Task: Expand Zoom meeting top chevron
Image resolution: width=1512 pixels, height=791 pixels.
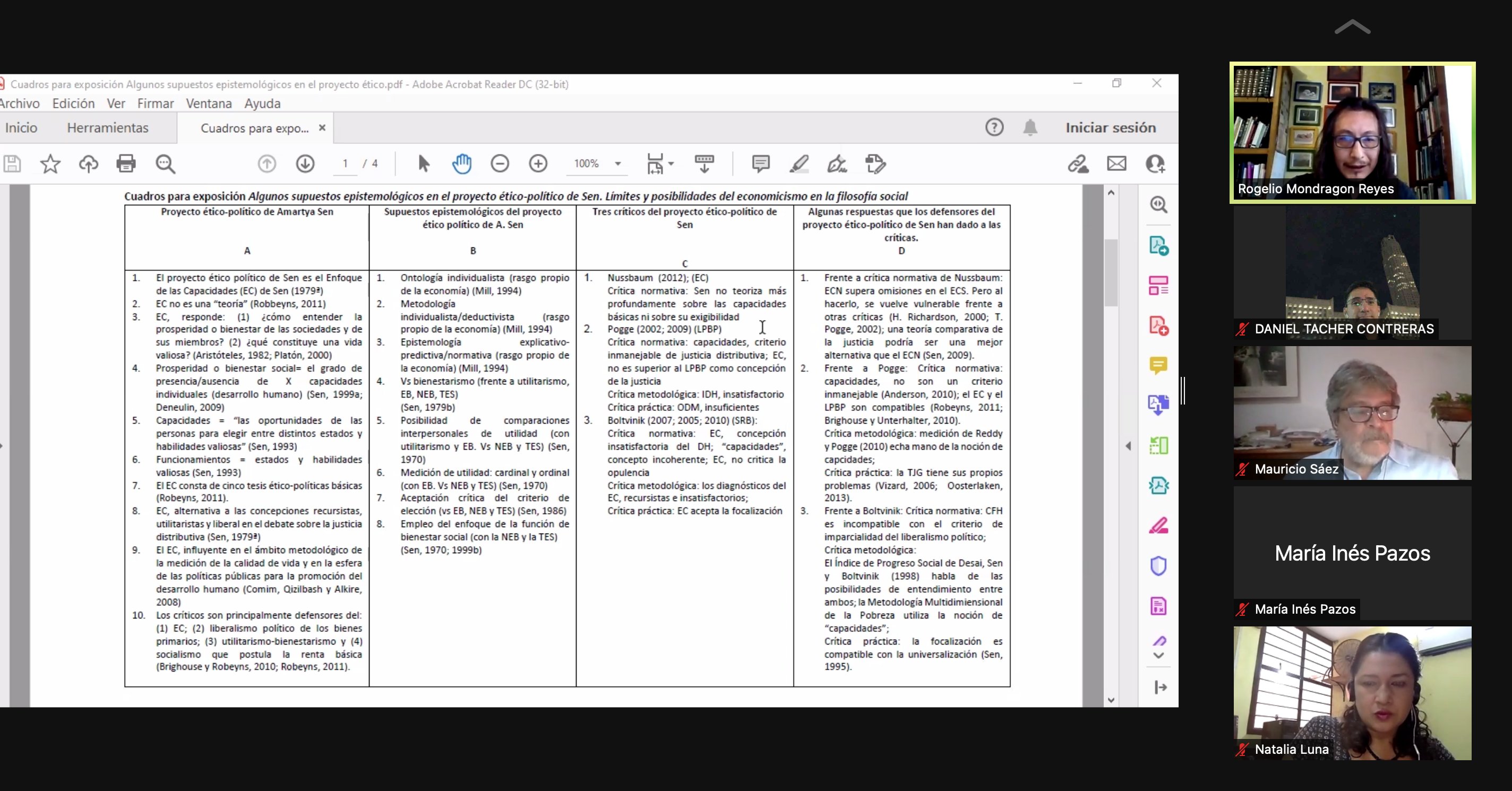Action: coord(1352,27)
